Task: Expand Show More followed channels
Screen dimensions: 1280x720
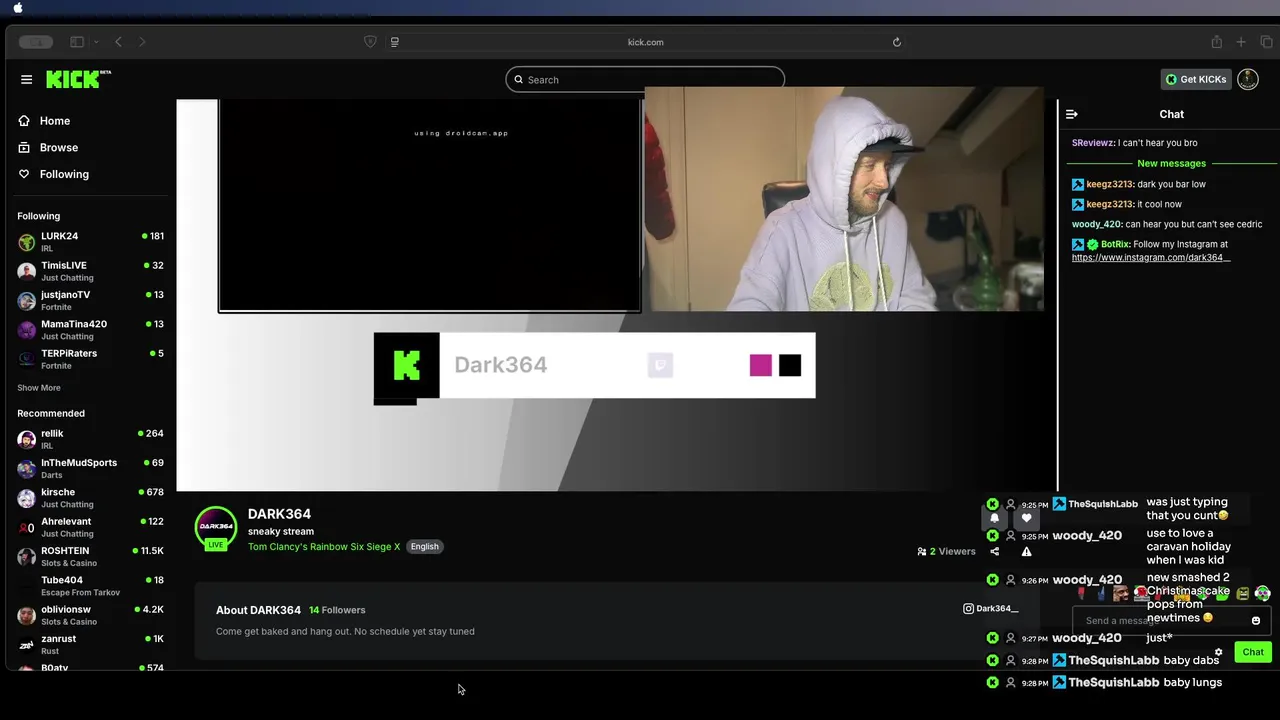Action: click(39, 388)
